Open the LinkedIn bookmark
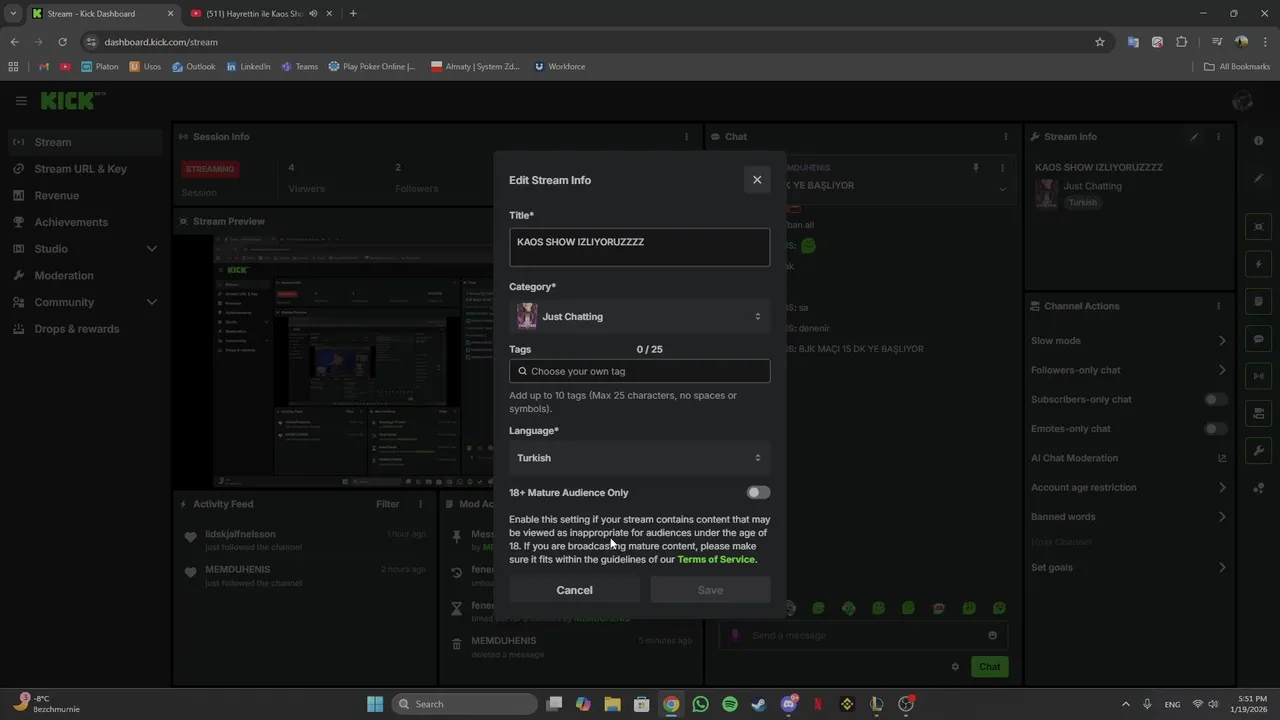The width and height of the screenshot is (1280, 720). click(248, 67)
